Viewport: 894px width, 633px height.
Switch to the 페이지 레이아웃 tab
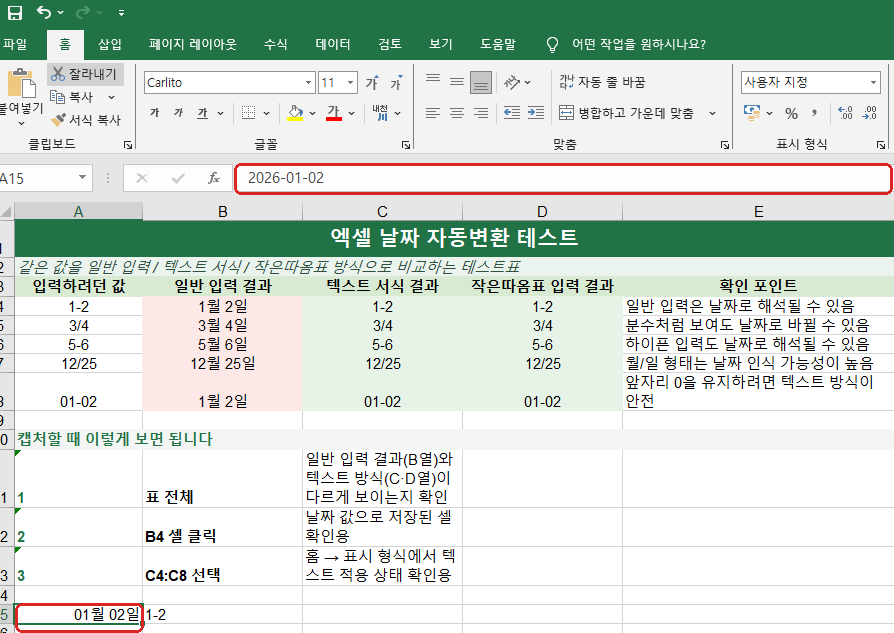(x=193, y=44)
